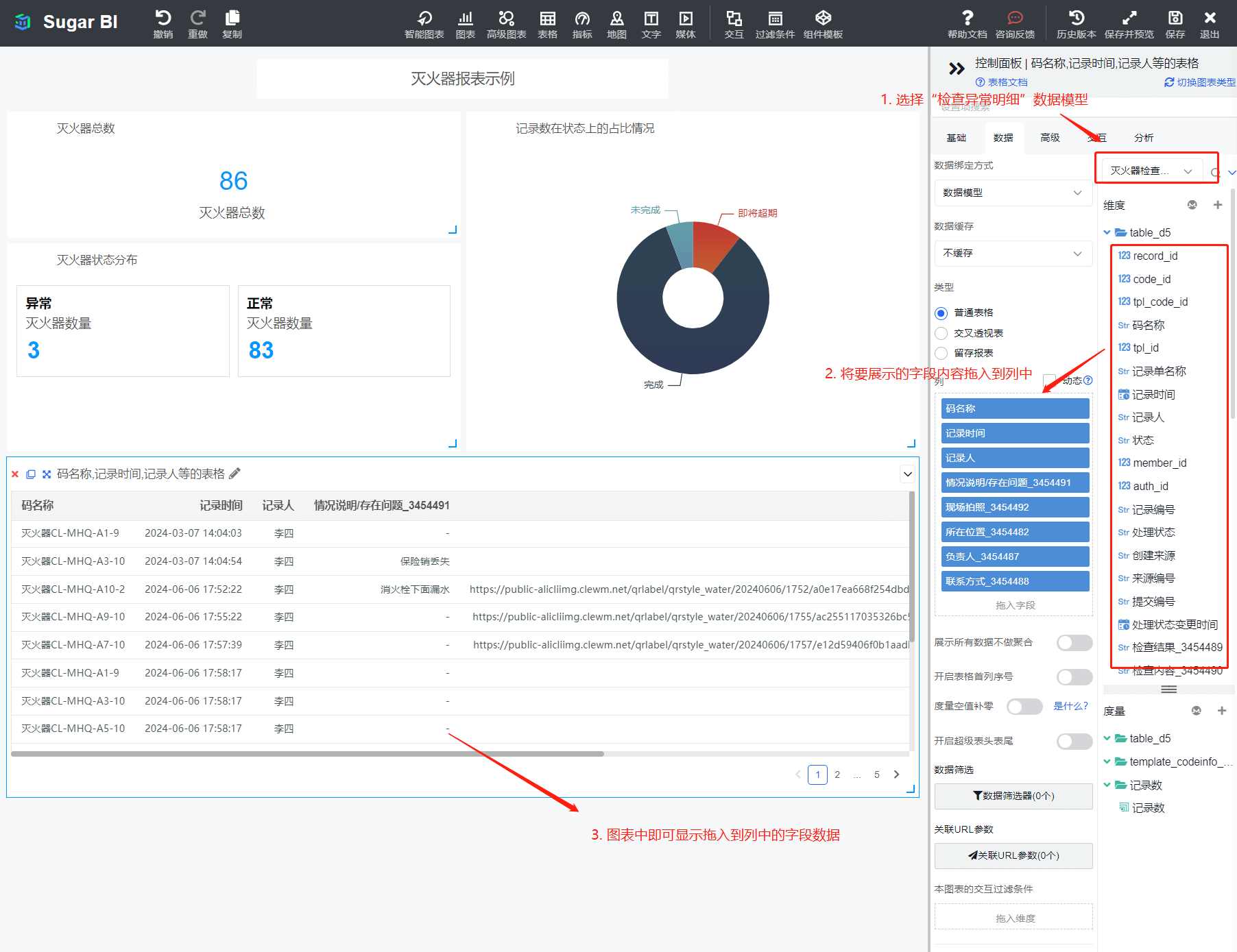Edit table title with pencil icon

(235, 474)
